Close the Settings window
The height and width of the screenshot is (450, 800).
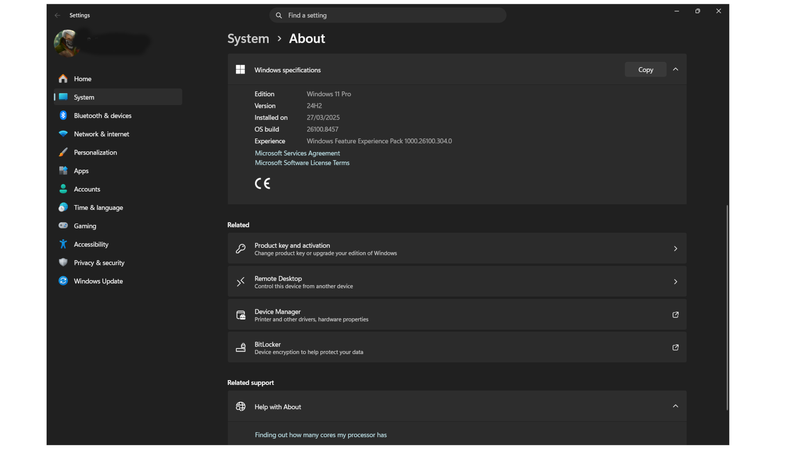coord(718,11)
